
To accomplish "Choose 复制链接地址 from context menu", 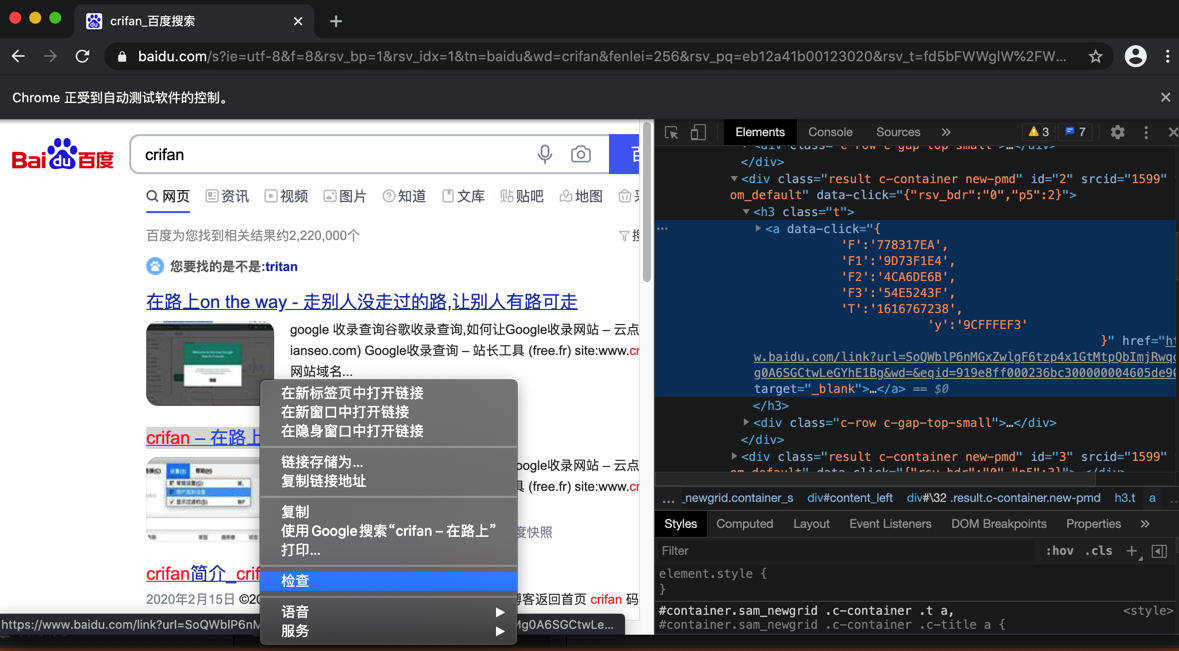I will pyautogui.click(x=388, y=481).
